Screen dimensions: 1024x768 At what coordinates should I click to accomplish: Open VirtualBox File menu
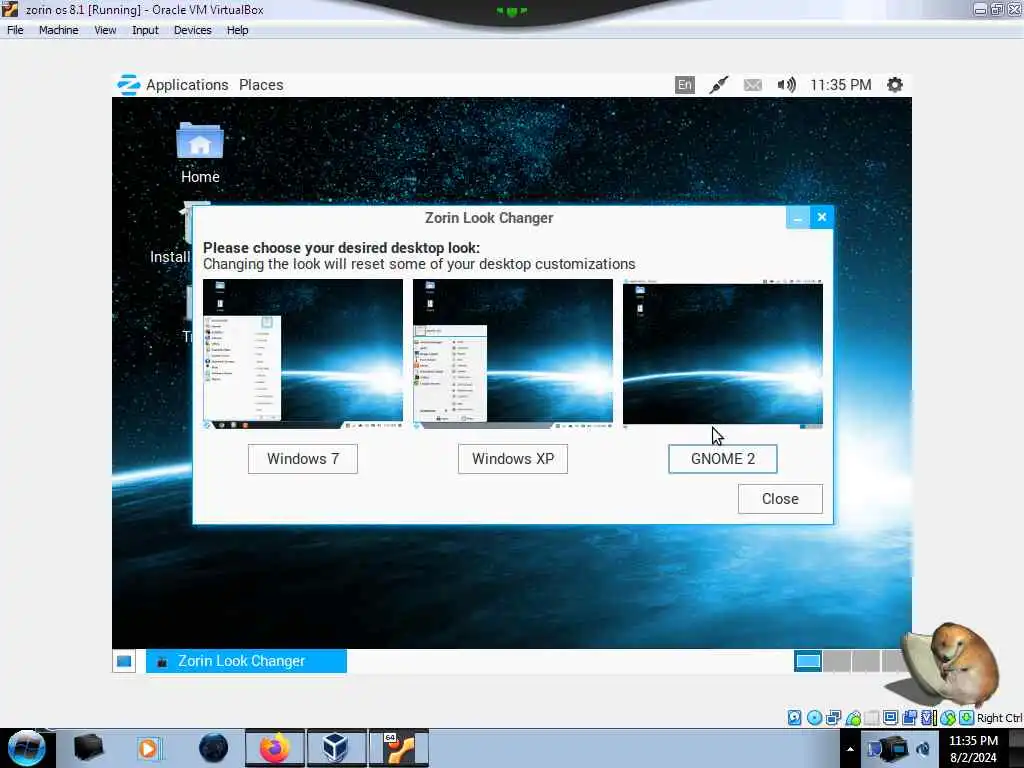tap(15, 30)
